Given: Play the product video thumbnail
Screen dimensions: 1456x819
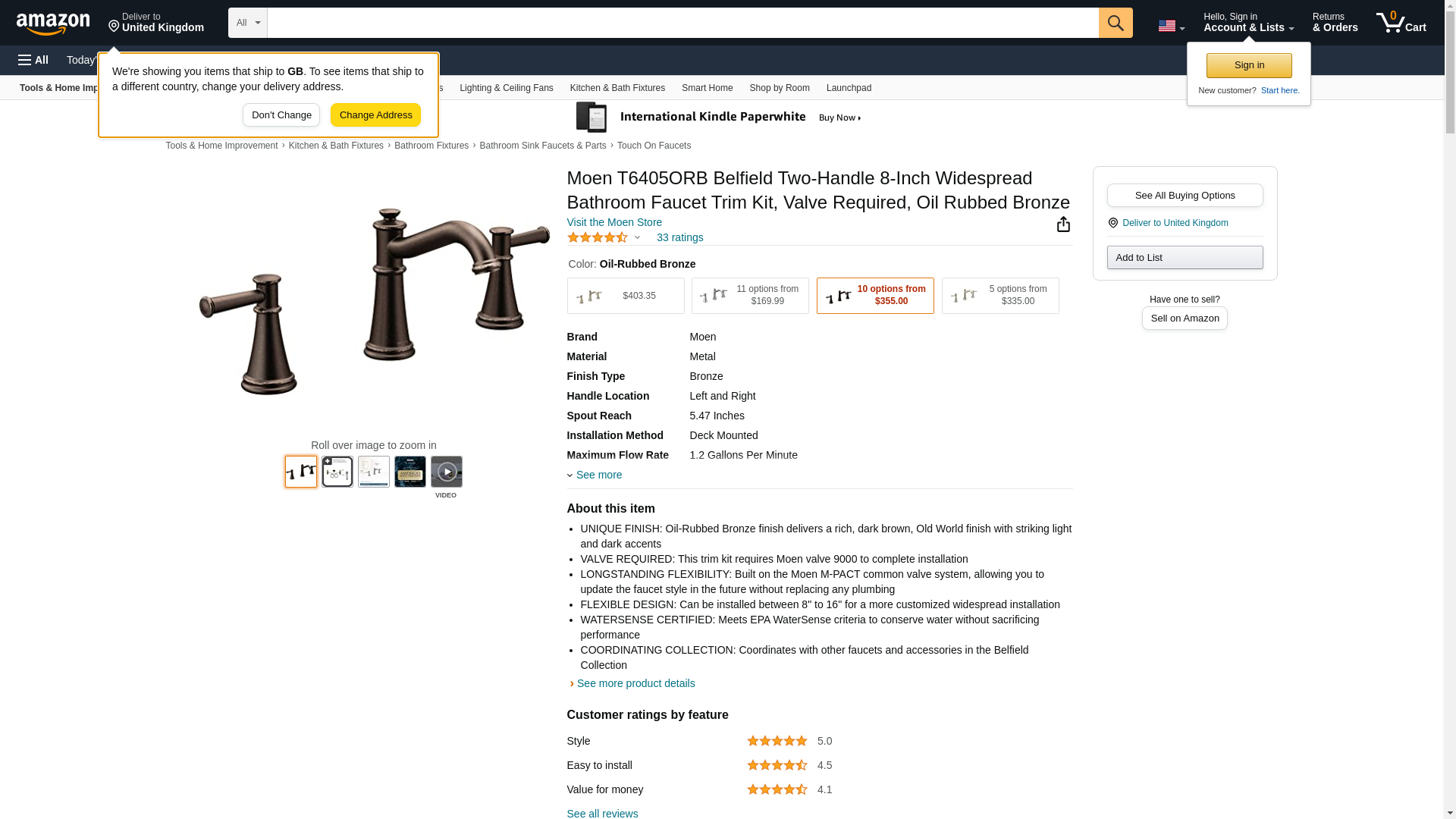Looking at the screenshot, I should tap(447, 472).
